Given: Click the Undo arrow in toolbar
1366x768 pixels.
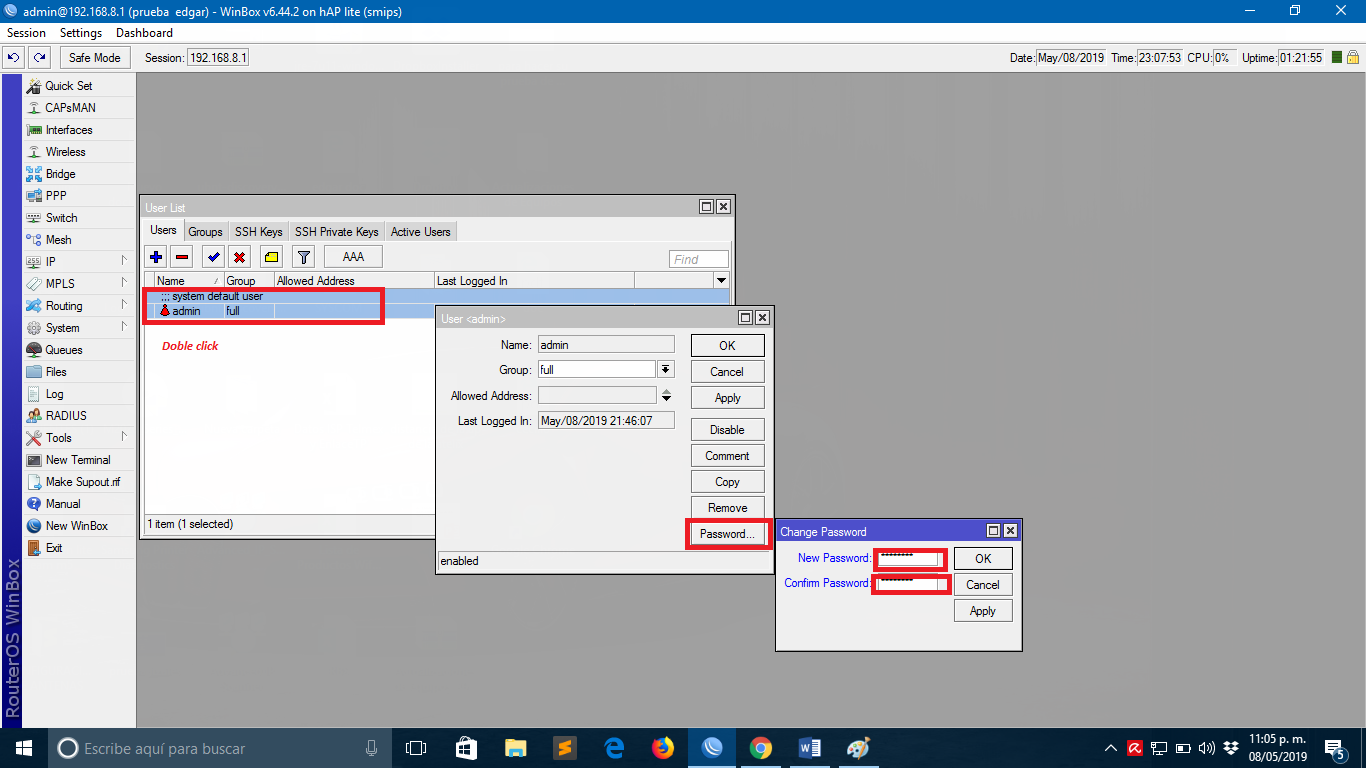Looking at the screenshot, I should pyautogui.click(x=14, y=58).
